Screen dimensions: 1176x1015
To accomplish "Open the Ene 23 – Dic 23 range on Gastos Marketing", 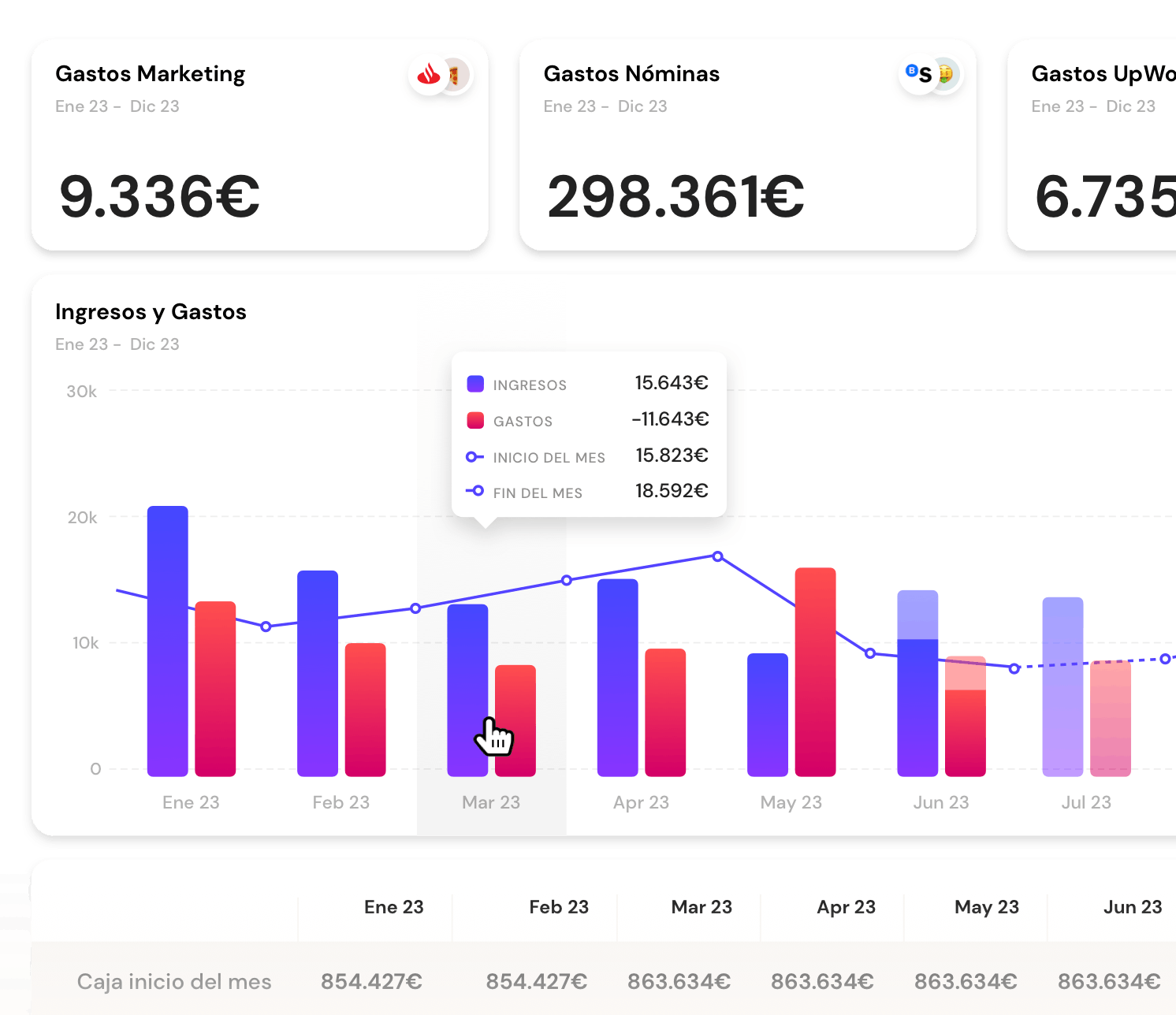I will 117,106.
